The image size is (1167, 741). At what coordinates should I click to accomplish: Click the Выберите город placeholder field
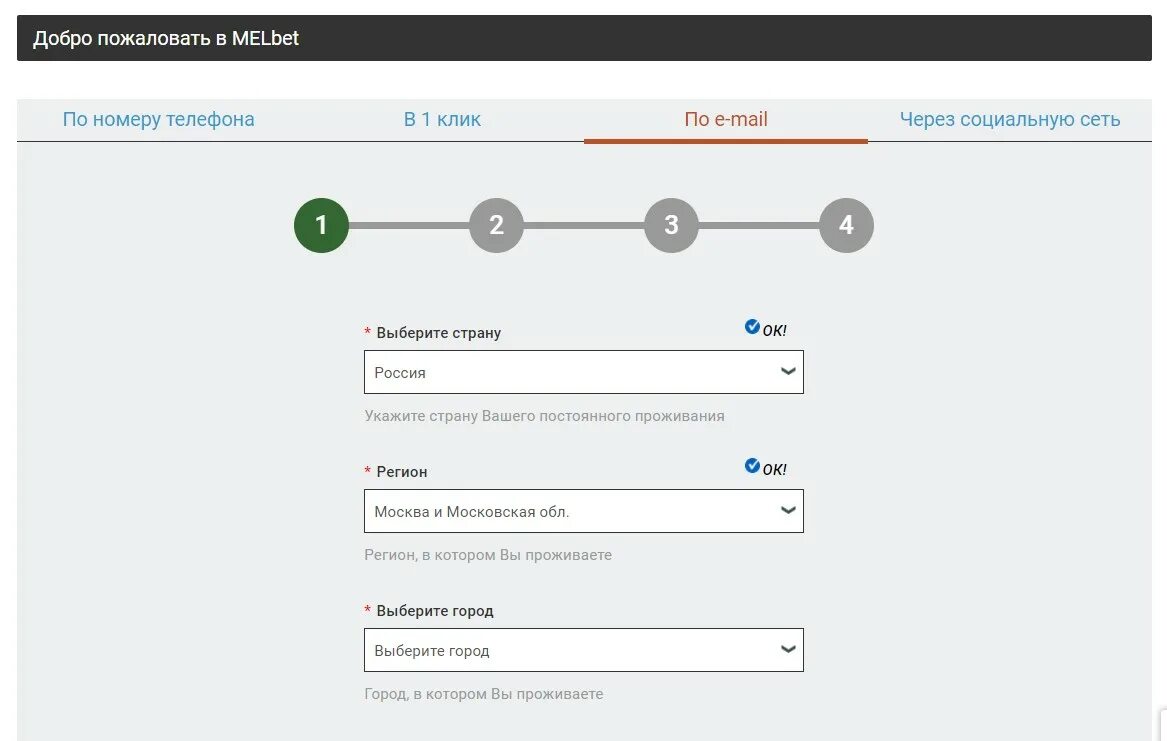click(584, 650)
